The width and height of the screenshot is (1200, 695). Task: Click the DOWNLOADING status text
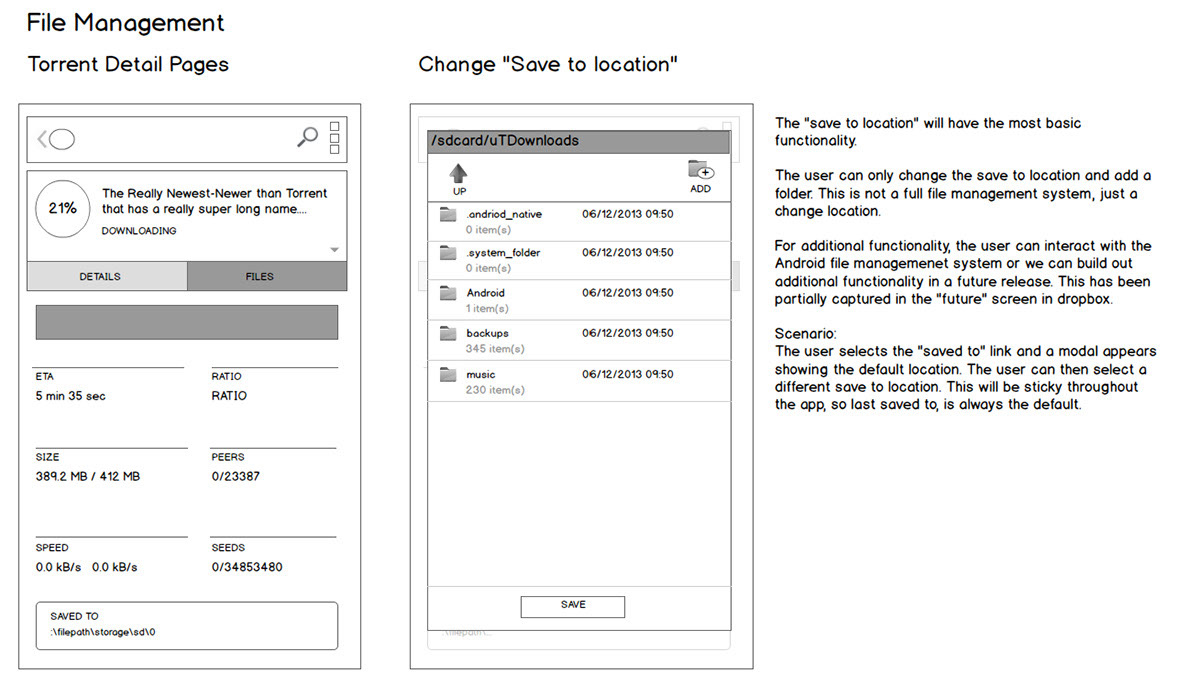(139, 231)
